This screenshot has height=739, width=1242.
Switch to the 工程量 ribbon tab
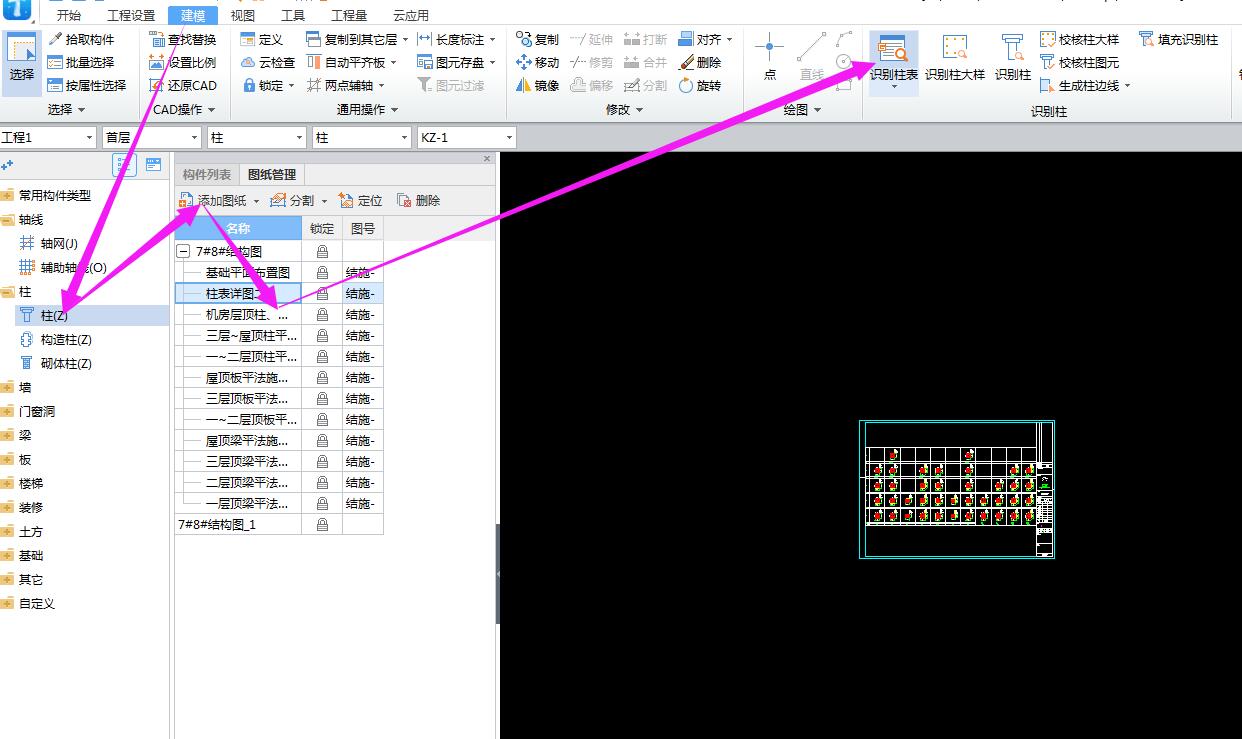[x=349, y=15]
